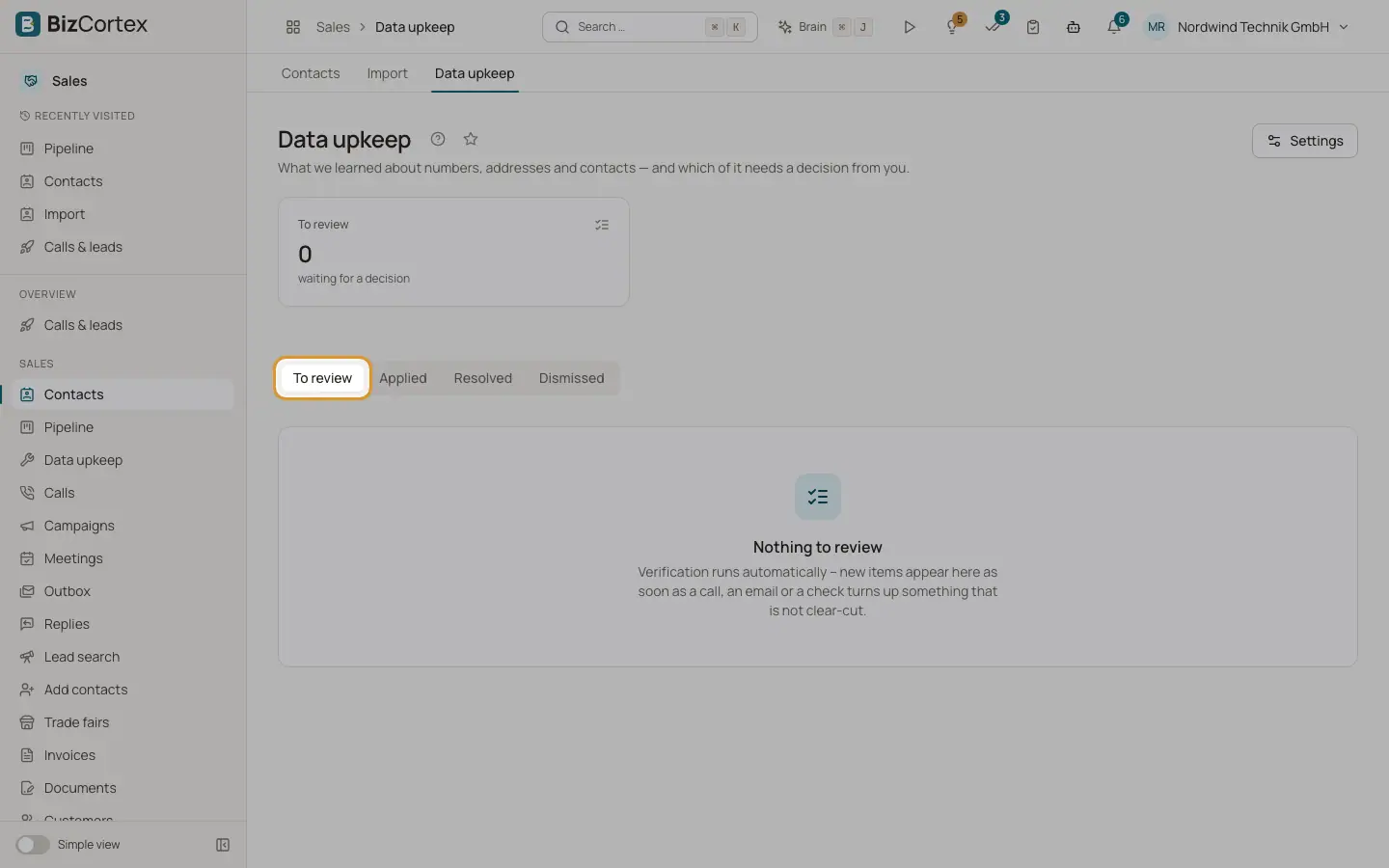1389x868 pixels.
Task: Star the Data upkeep page as favorite
Action: 471,139
